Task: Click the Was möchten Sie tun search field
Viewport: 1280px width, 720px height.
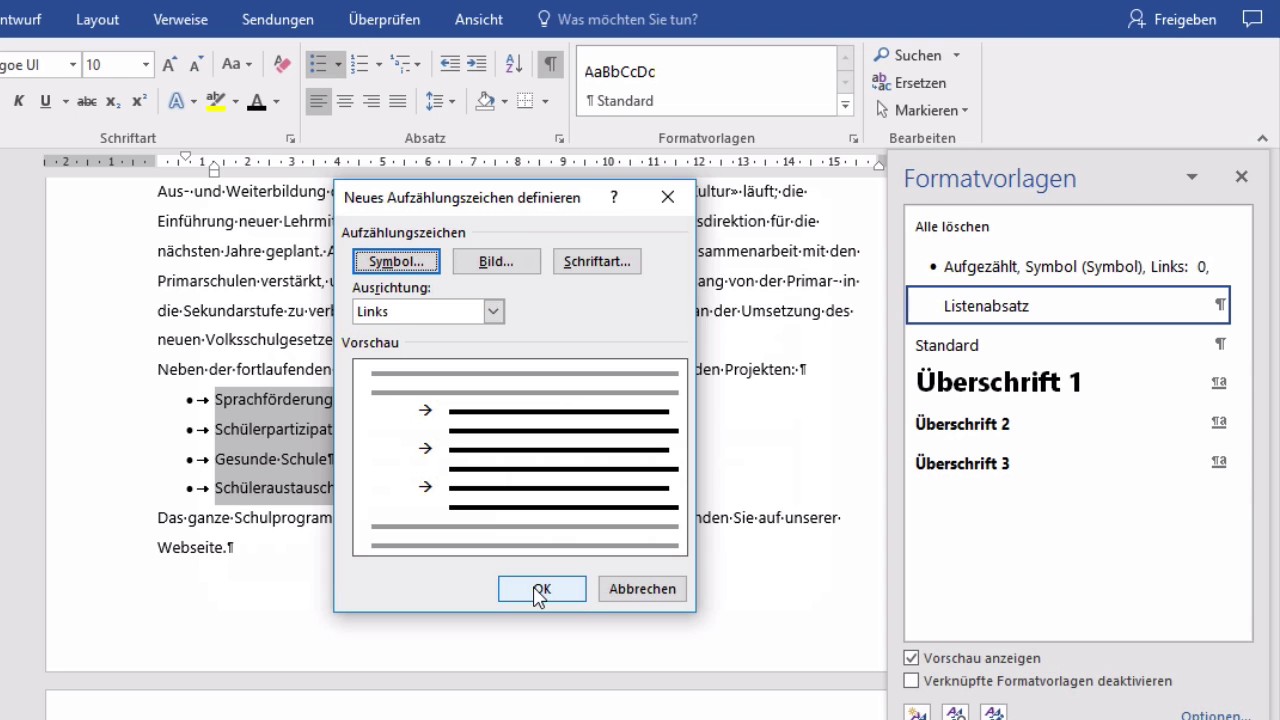Action: tap(618, 19)
